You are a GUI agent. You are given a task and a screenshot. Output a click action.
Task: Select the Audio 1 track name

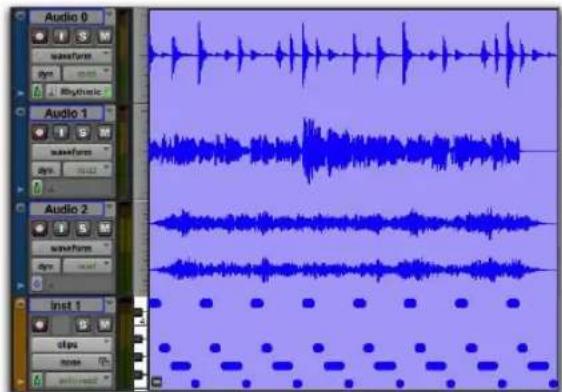pyautogui.click(x=66, y=113)
